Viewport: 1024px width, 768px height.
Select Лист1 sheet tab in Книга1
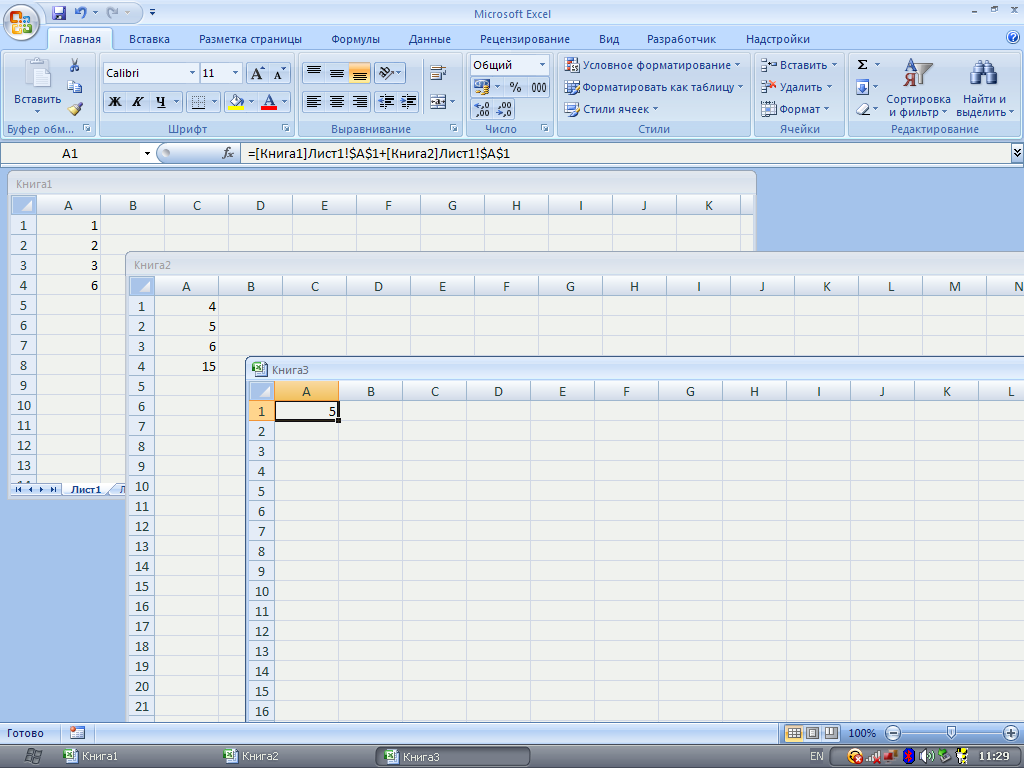(x=86, y=489)
